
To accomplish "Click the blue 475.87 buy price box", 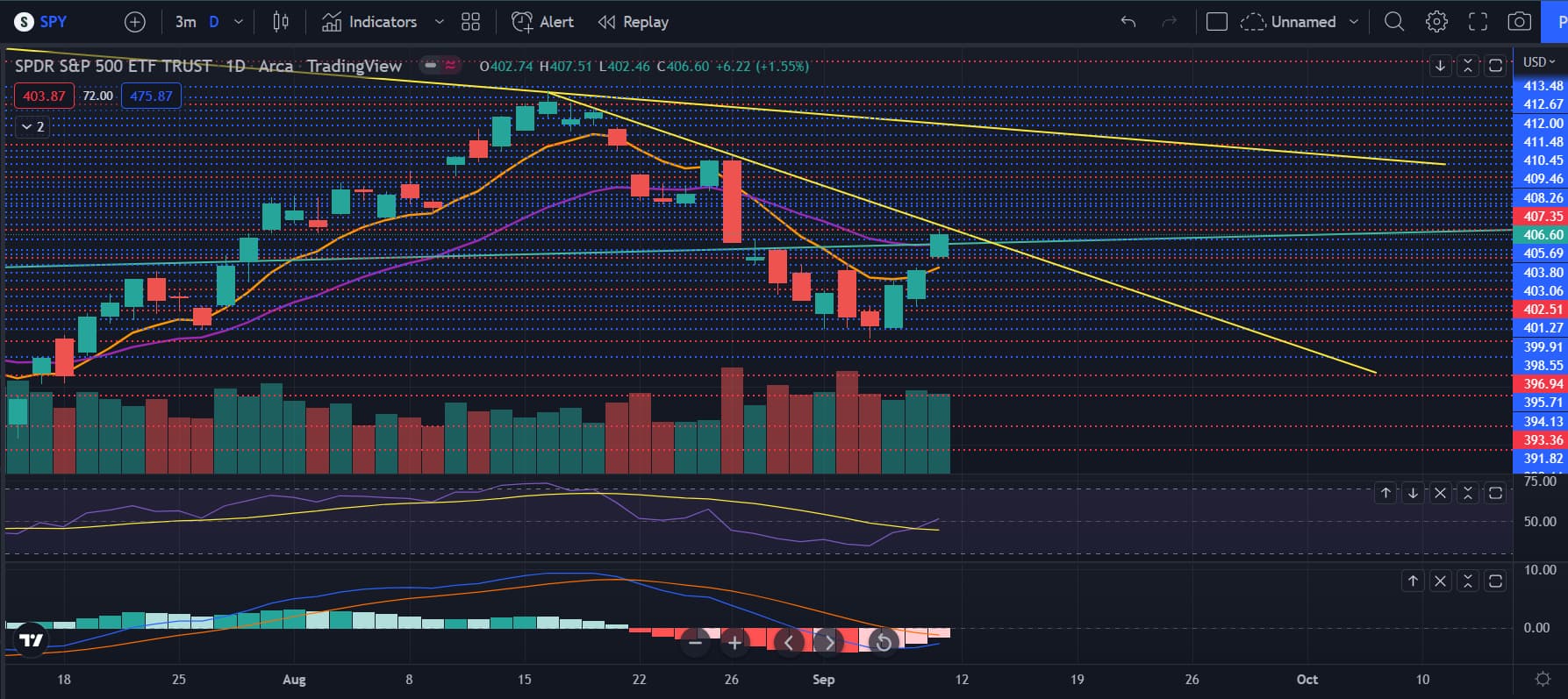I will click(152, 96).
